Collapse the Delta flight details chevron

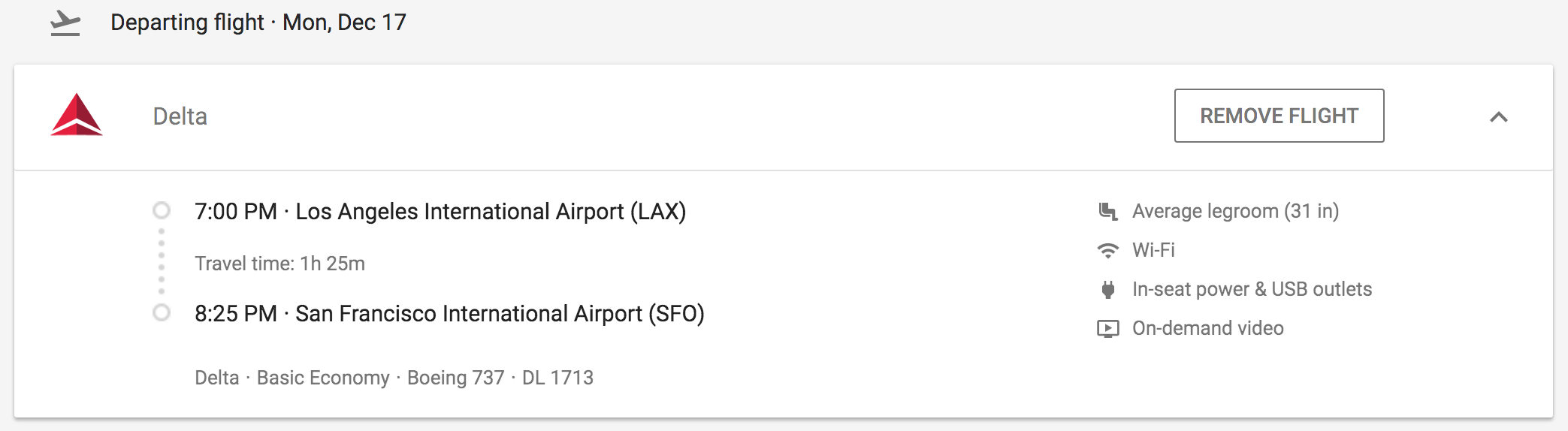coord(1498,116)
